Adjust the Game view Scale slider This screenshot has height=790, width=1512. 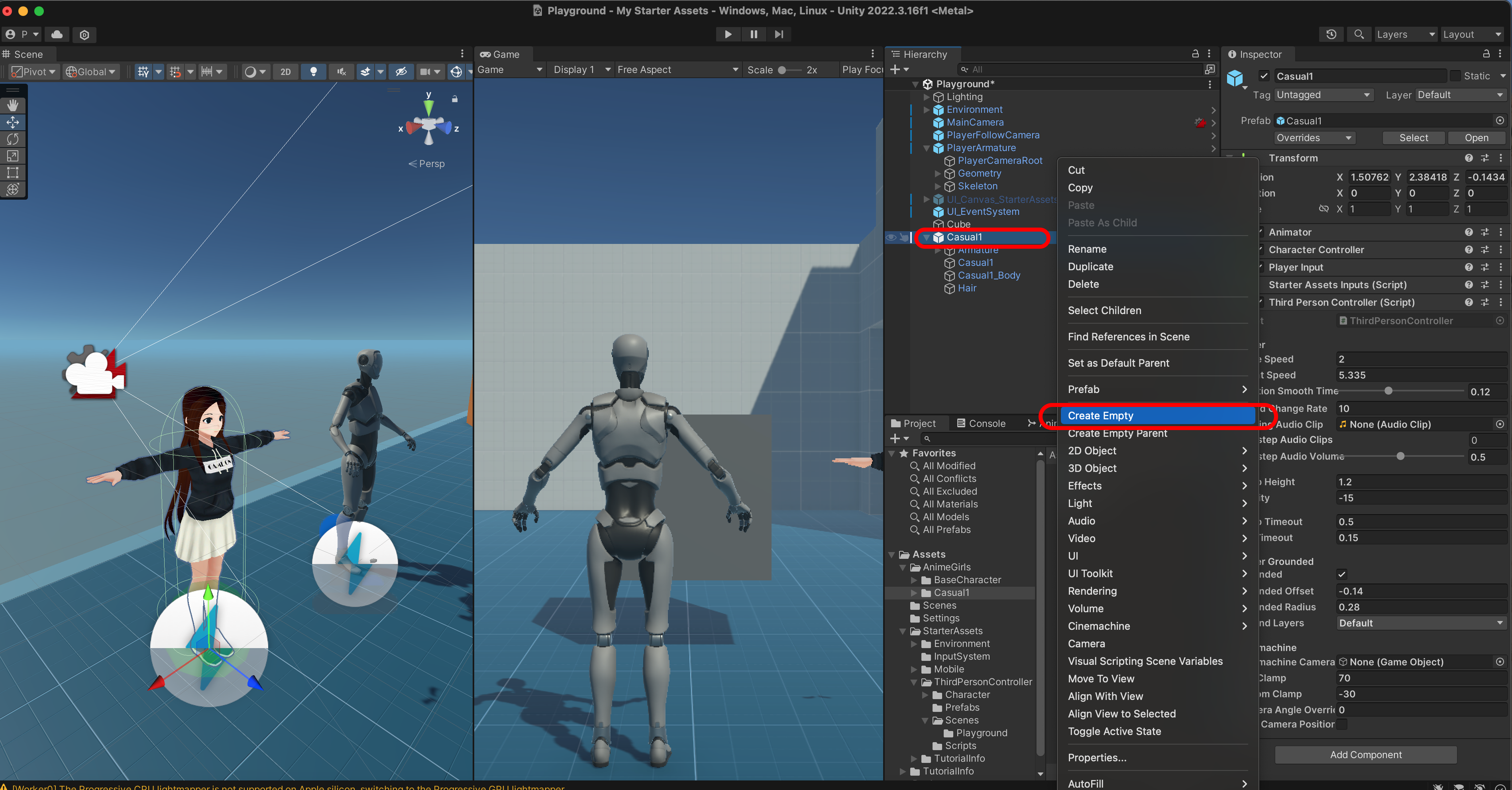click(782, 70)
